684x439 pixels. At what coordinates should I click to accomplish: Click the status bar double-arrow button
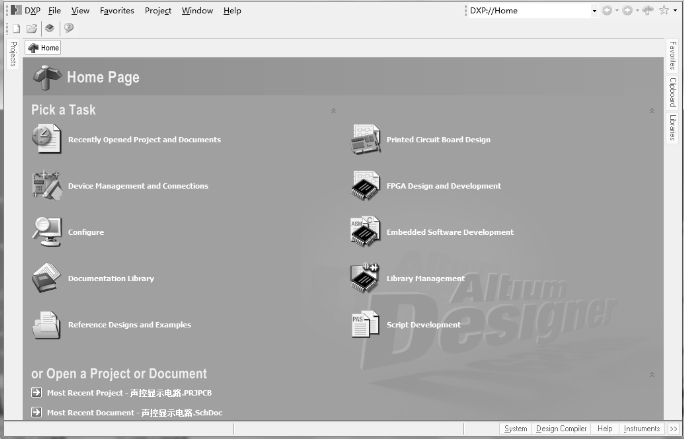point(673,429)
